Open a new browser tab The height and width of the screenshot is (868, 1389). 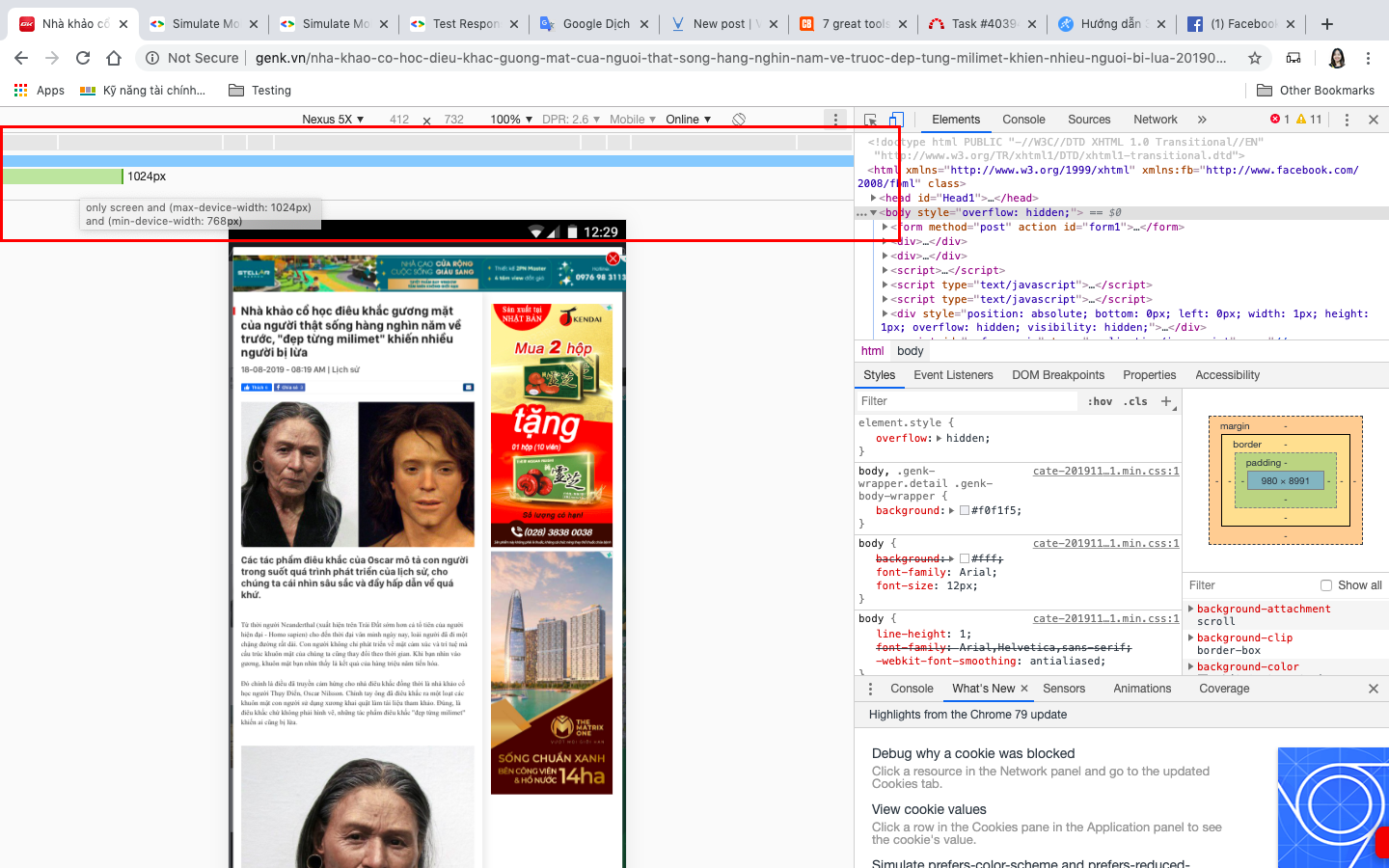tap(1327, 24)
